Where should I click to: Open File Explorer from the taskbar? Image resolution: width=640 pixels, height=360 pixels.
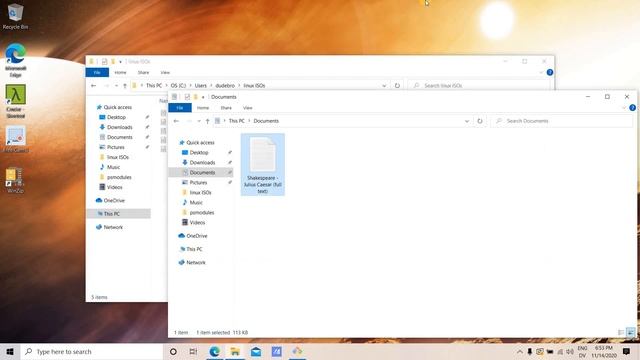pyautogui.click(x=235, y=351)
